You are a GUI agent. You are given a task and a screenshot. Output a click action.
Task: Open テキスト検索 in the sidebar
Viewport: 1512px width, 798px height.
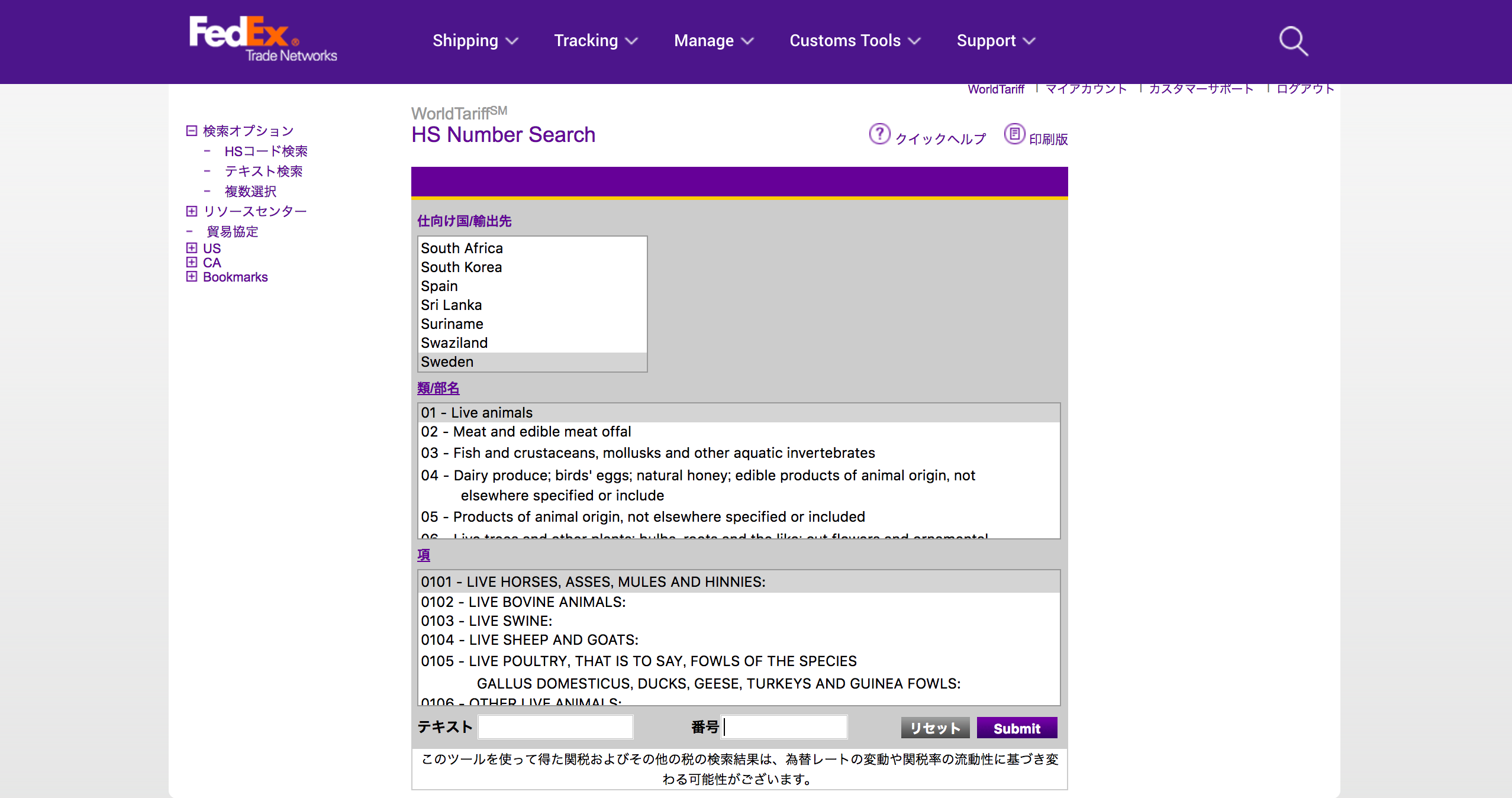coord(263,172)
